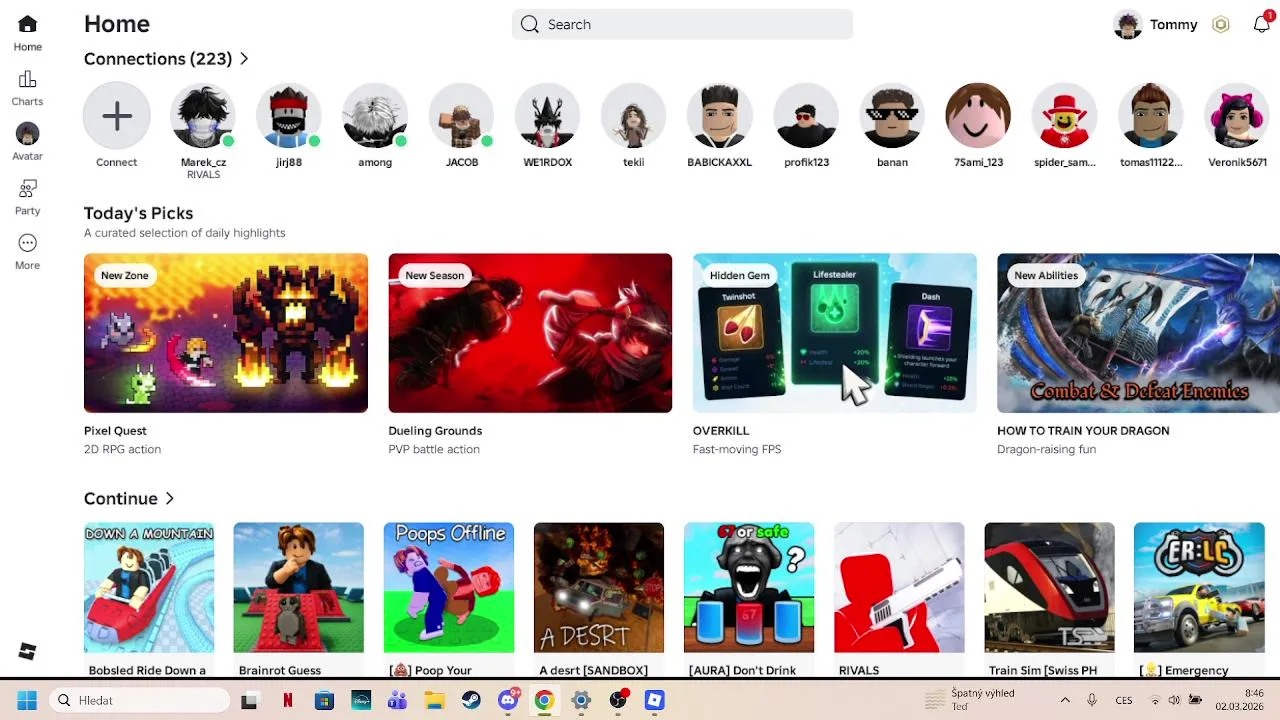Open RIVALS game tile

point(899,587)
